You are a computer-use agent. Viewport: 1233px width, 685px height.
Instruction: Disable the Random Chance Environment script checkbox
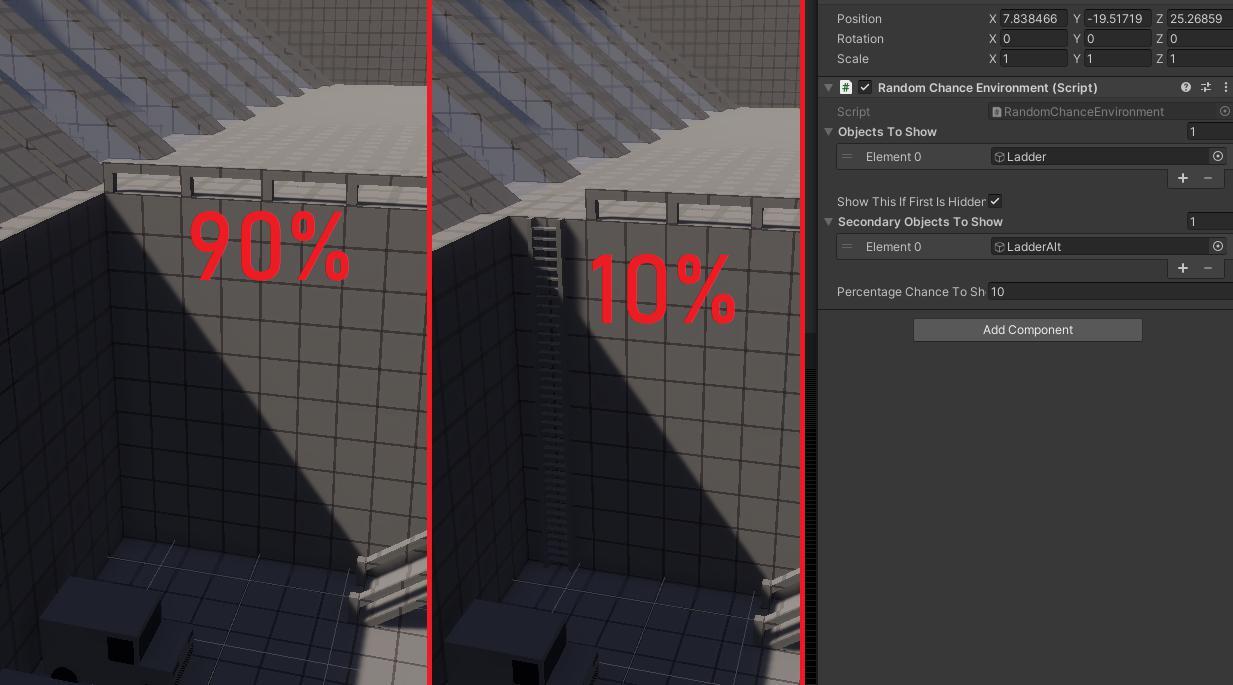[x=865, y=88]
